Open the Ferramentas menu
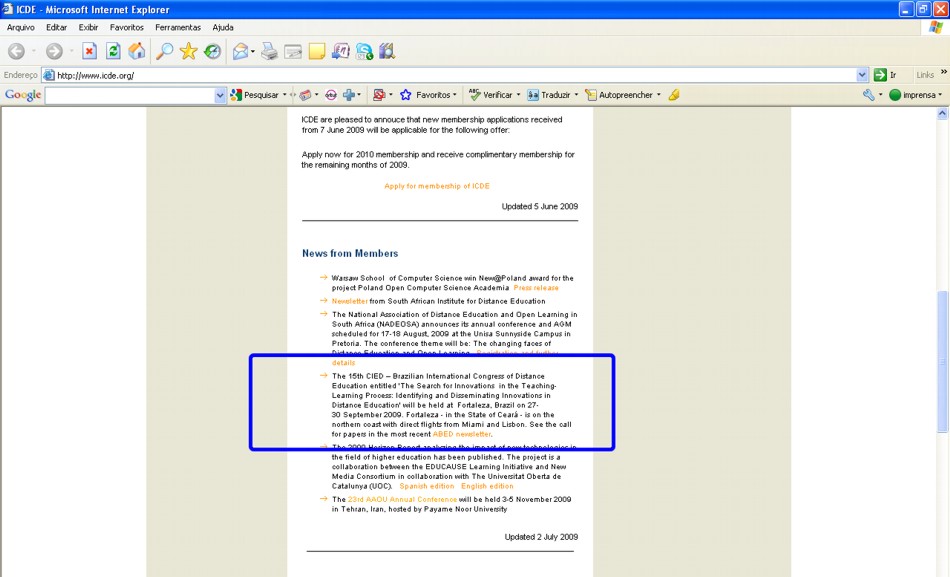950x577 pixels. pos(178,27)
